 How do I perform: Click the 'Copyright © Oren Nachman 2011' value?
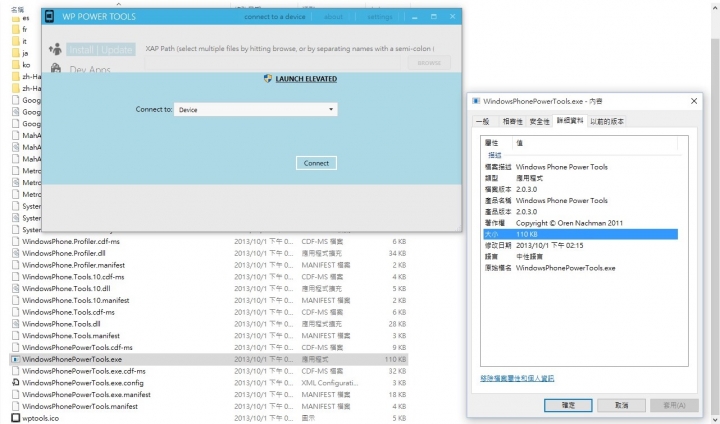click(569, 223)
